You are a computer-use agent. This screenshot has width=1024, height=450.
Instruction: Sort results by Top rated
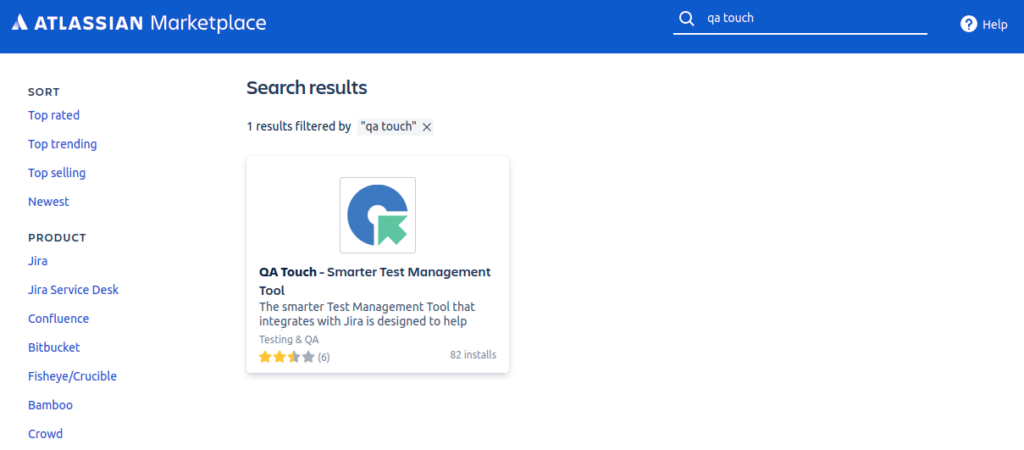tap(54, 115)
